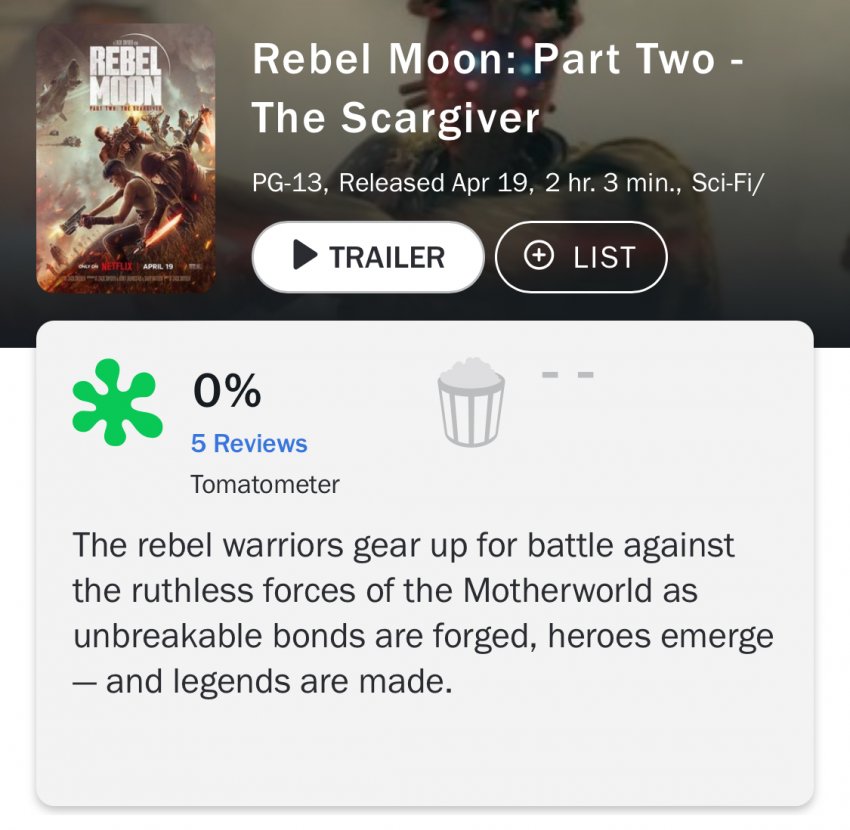Image resolution: width=850 pixels, height=830 pixels.
Task: Click the APRIL 19 text on the poster
Action: [x=158, y=267]
